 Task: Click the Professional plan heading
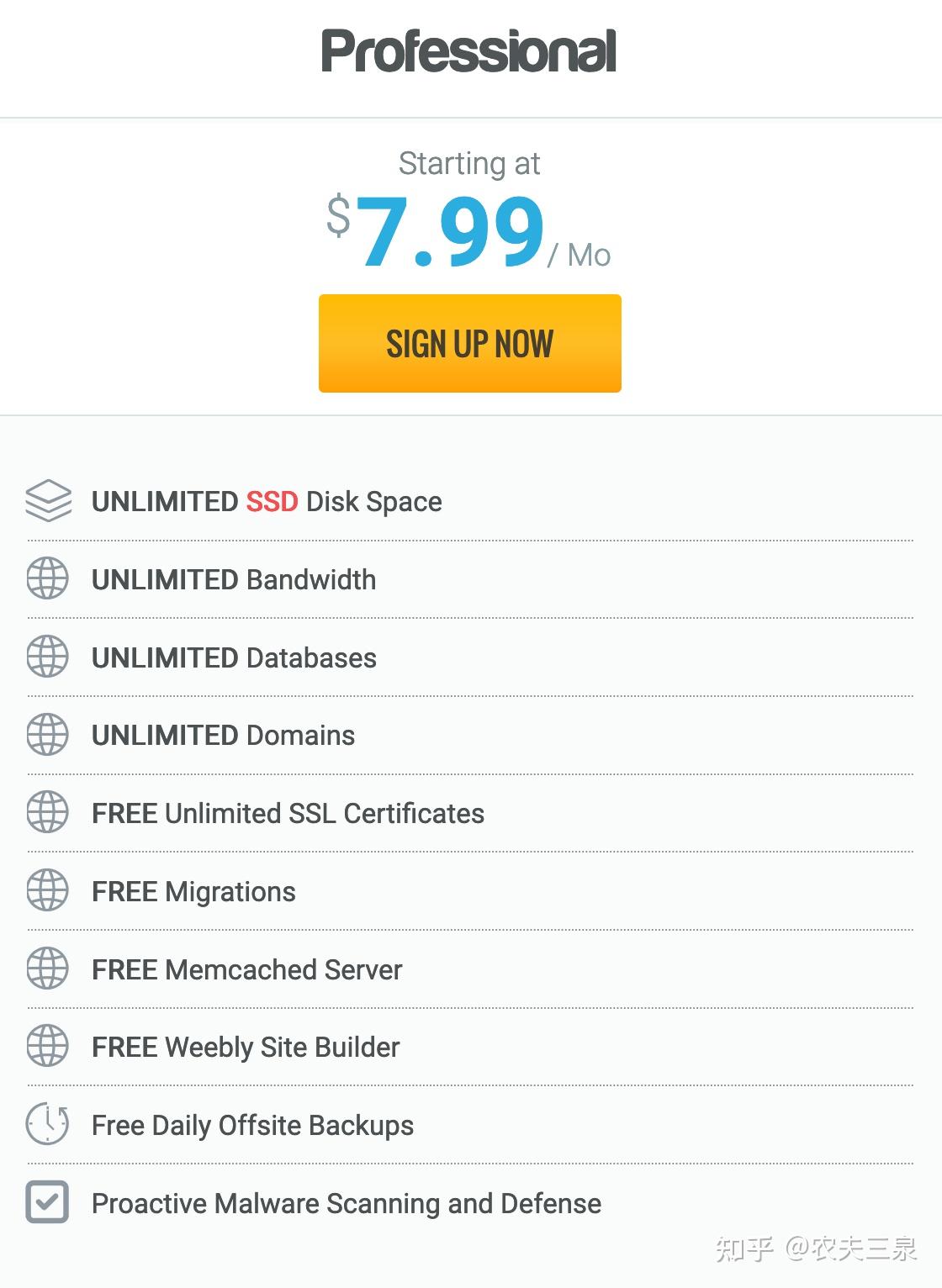coord(469,52)
